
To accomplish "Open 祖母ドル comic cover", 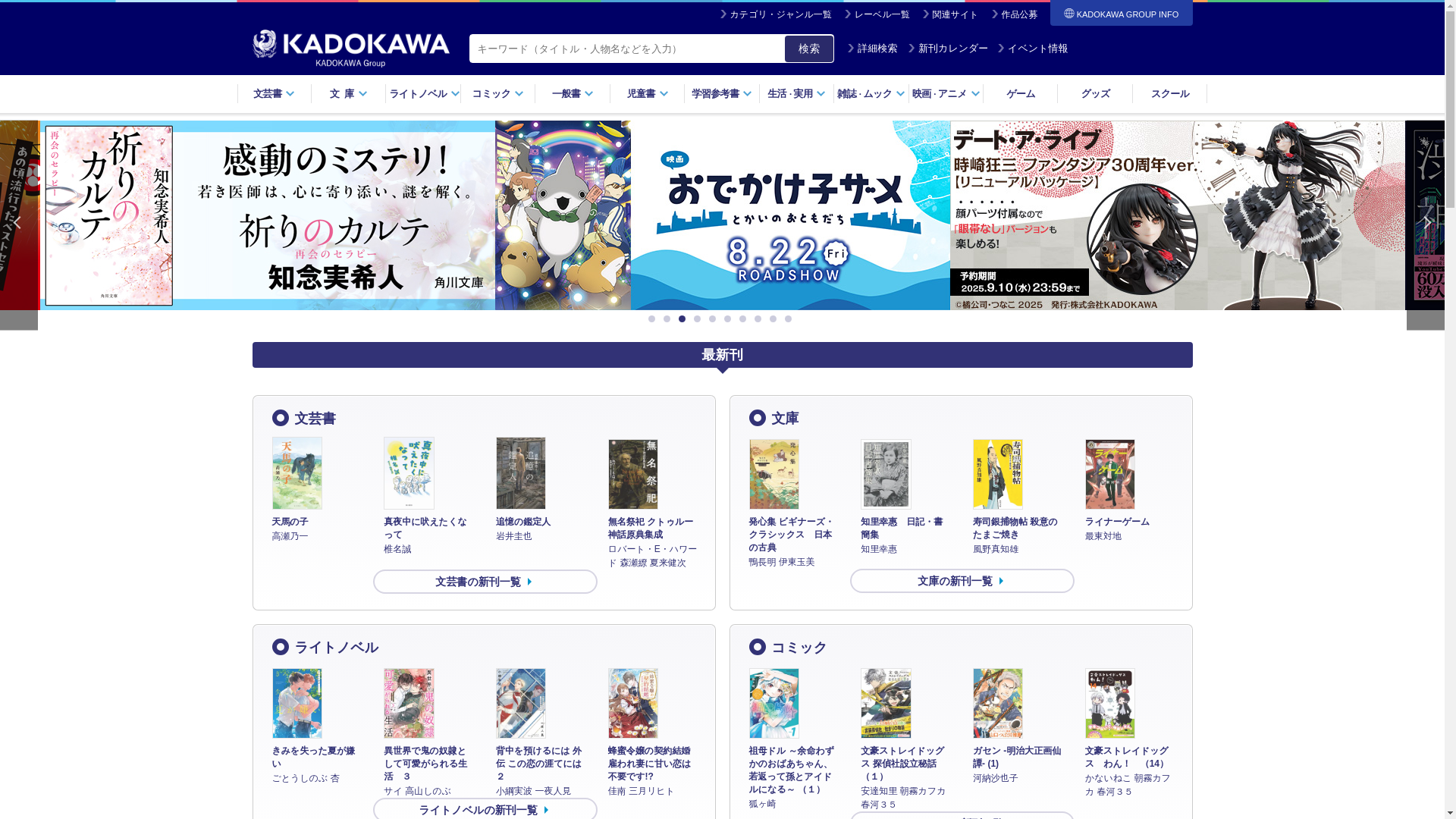I will point(773,703).
